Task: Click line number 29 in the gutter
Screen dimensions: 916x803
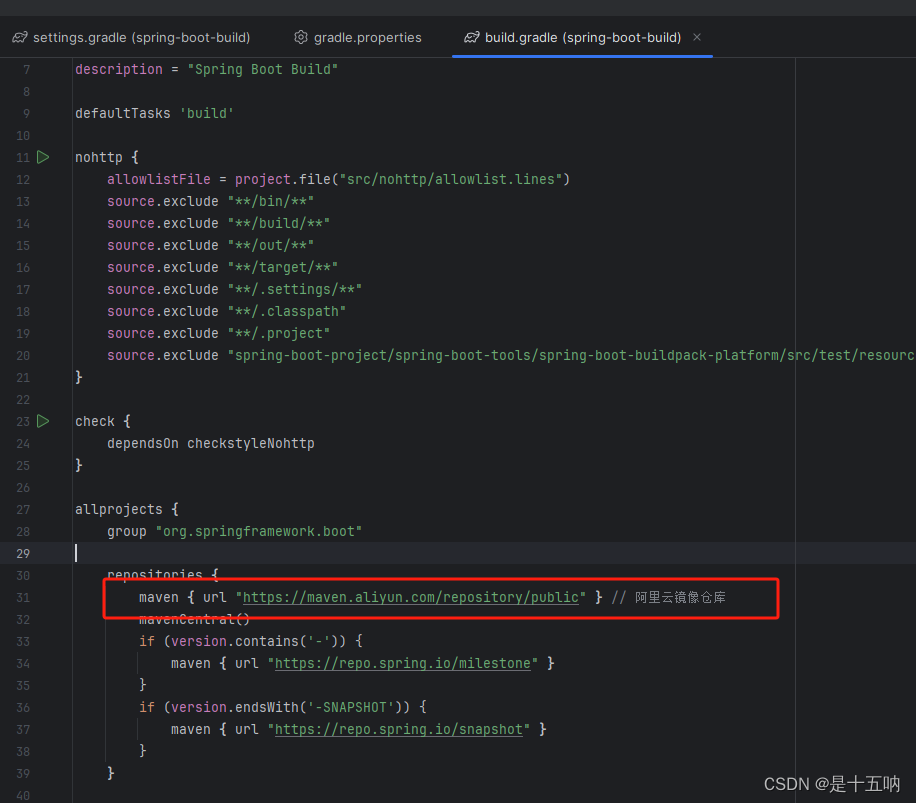Action: 22,553
